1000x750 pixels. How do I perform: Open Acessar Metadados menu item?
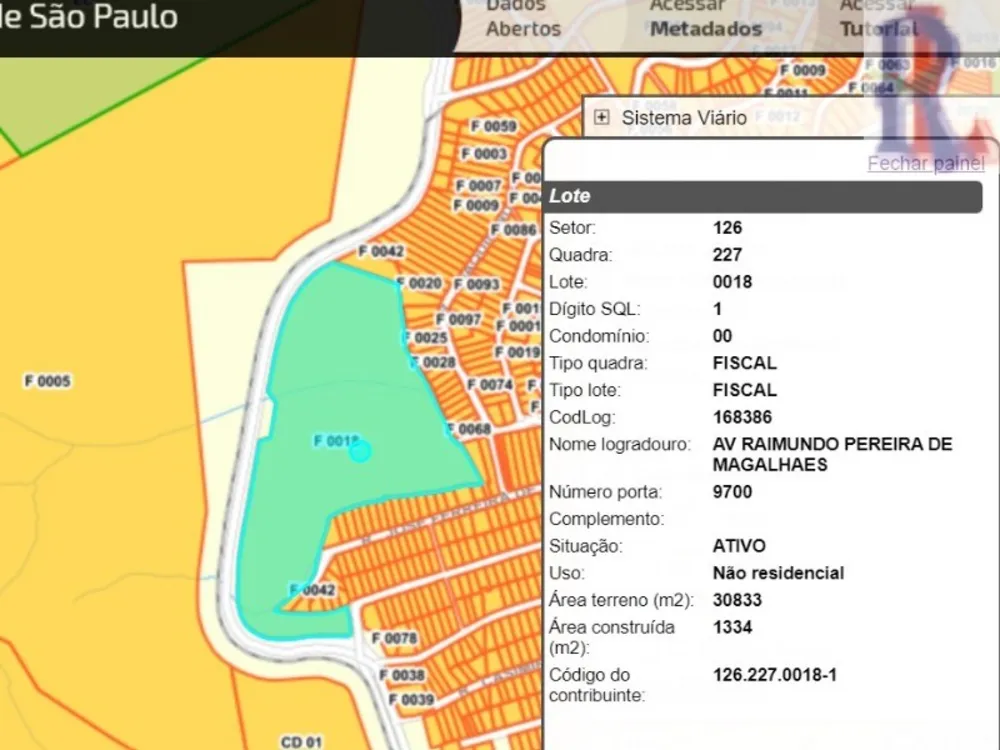pyautogui.click(x=705, y=18)
